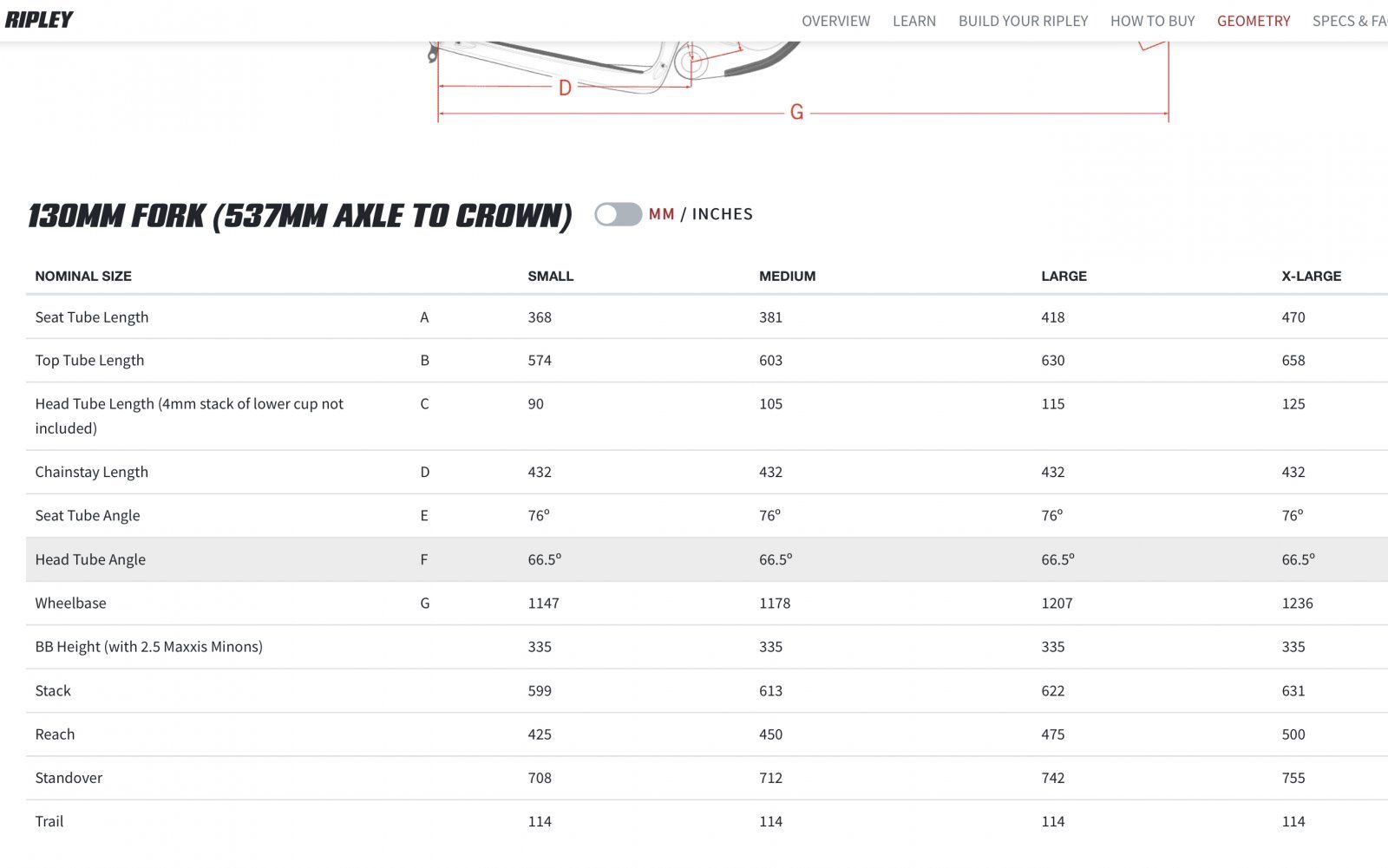Screen dimensions: 1388x868
Task: Click the letter G on the diagram
Action: pyautogui.click(x=796, y=113)
